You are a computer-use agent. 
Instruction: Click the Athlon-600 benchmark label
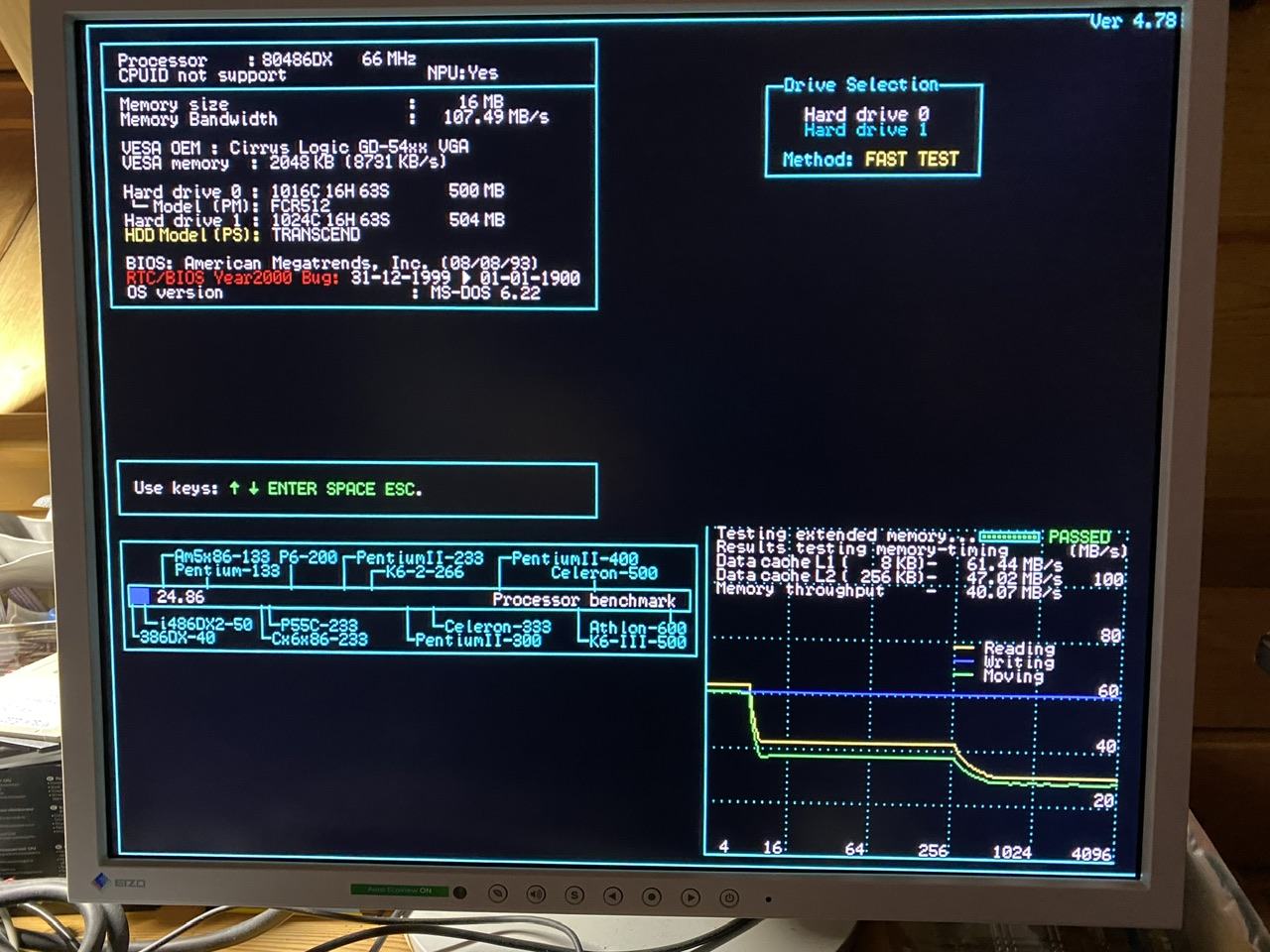pyautogui.click(x=637, y=628)
